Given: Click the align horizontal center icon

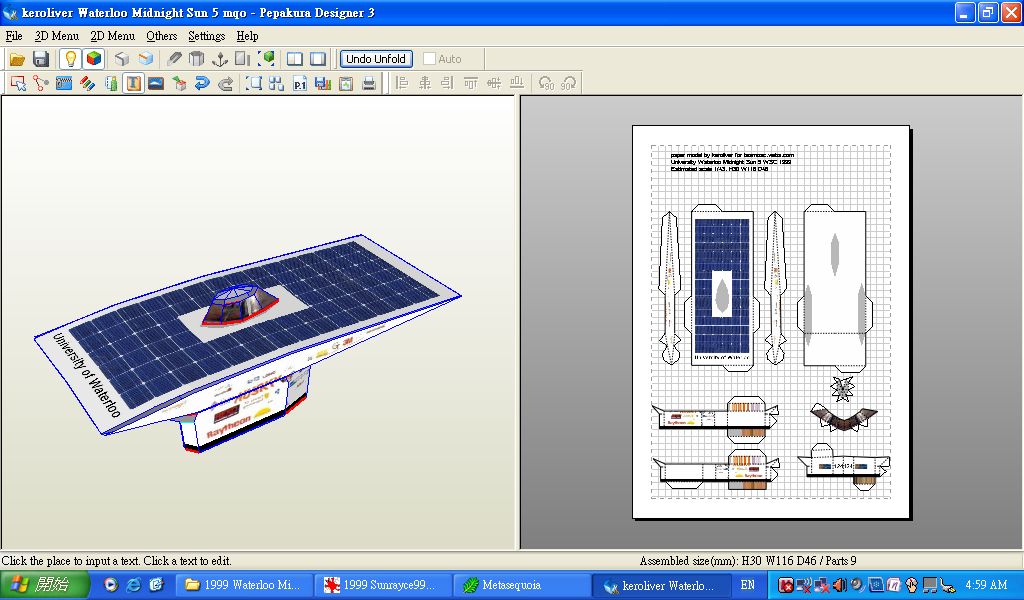Looking at the screenshot, I should pos(424,83).
